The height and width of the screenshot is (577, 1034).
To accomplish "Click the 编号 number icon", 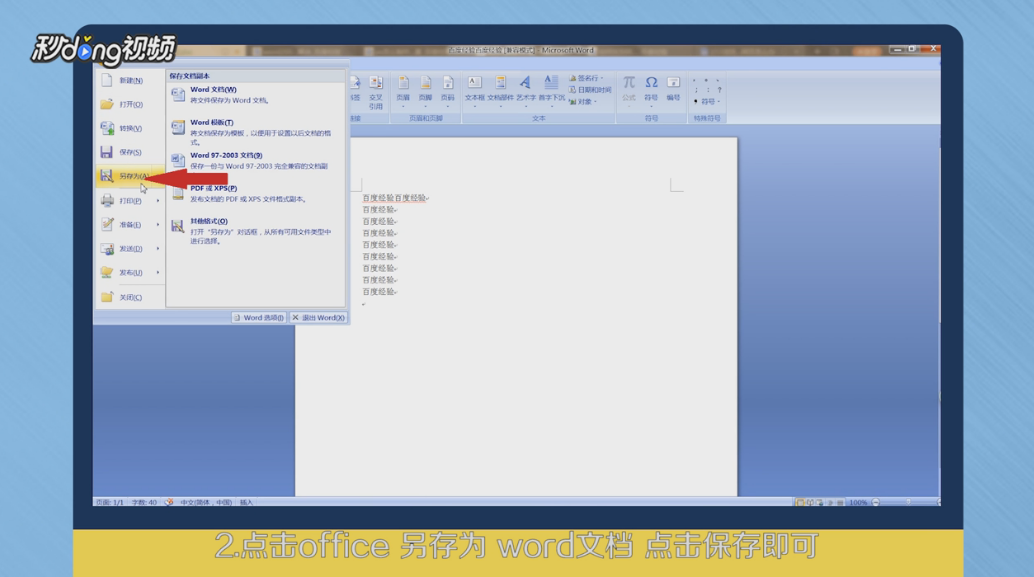I will point(673,82).
